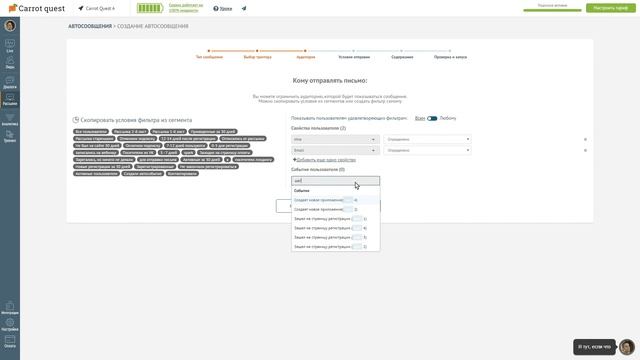The height and width of the screenshot is (360, 640).
Task: Open the Оплата section in the sidebar
Action: coord(10,342)
